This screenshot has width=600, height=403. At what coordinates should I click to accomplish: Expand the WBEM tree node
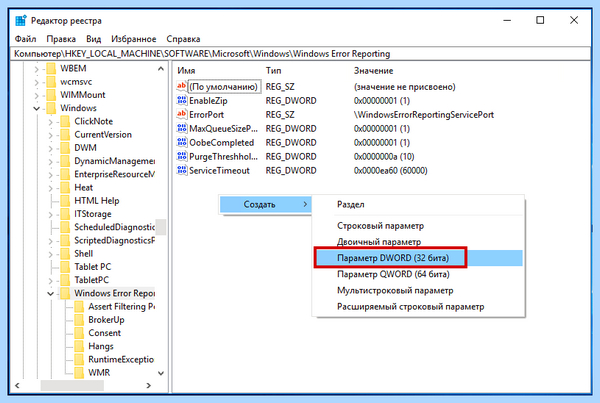click(x=36, y=69)
